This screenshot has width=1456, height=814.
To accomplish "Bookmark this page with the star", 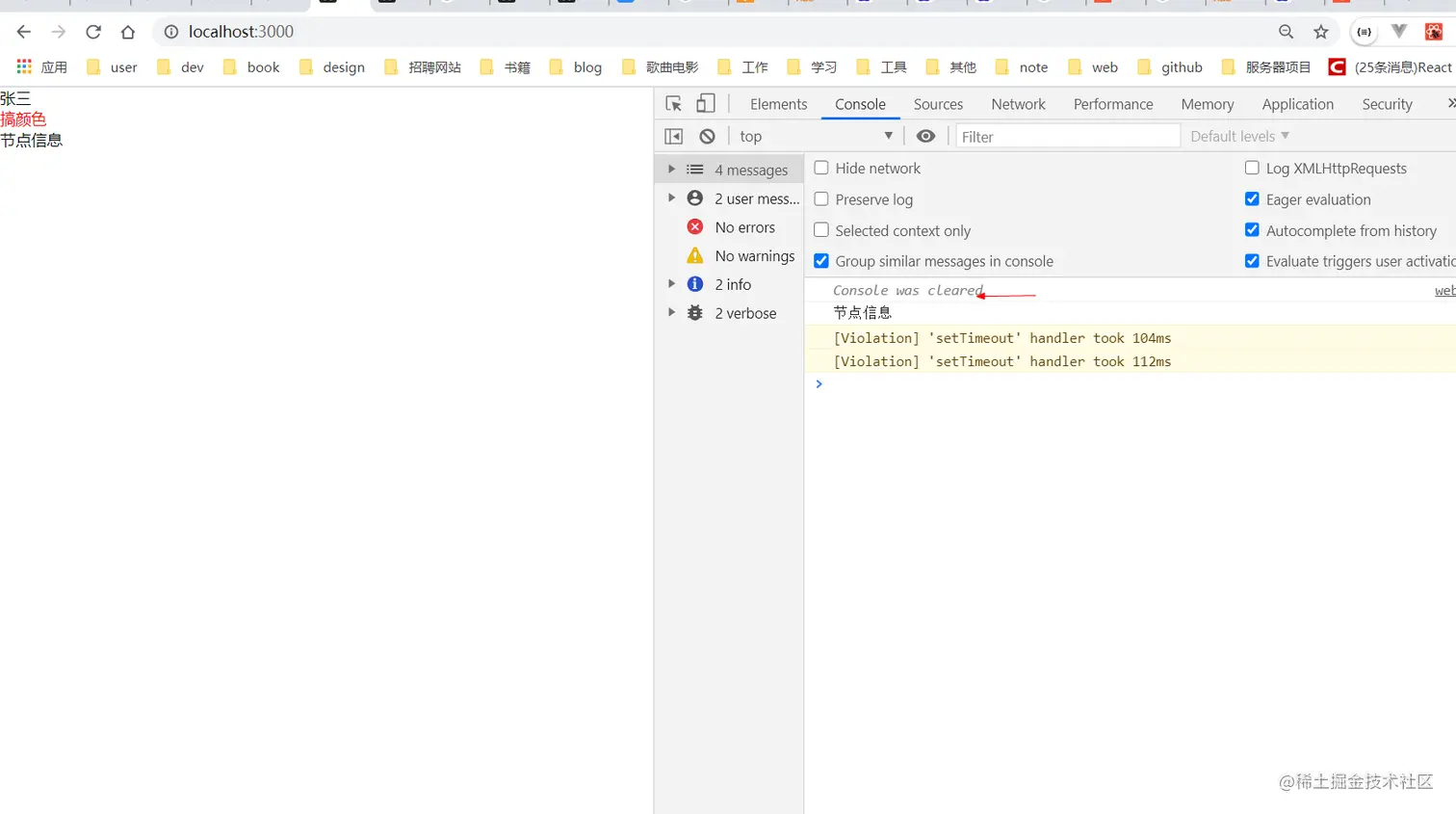I will pos(1321,32).
